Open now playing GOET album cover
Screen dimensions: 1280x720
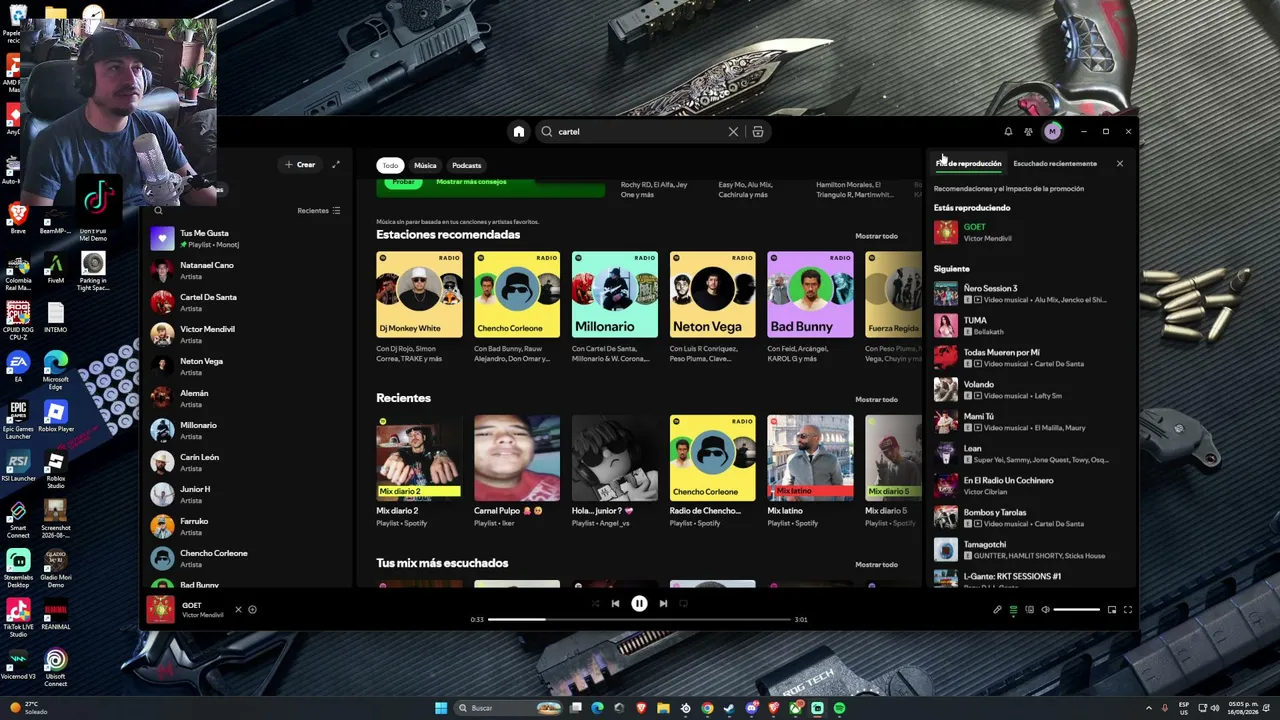(160, 609)
